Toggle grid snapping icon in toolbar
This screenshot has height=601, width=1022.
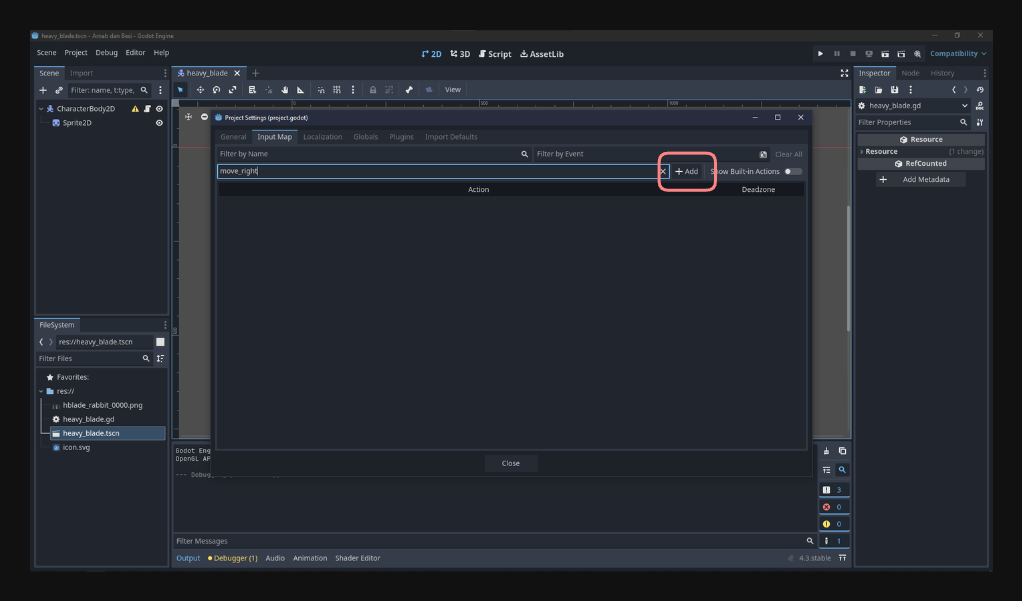[x=337, y=90]
